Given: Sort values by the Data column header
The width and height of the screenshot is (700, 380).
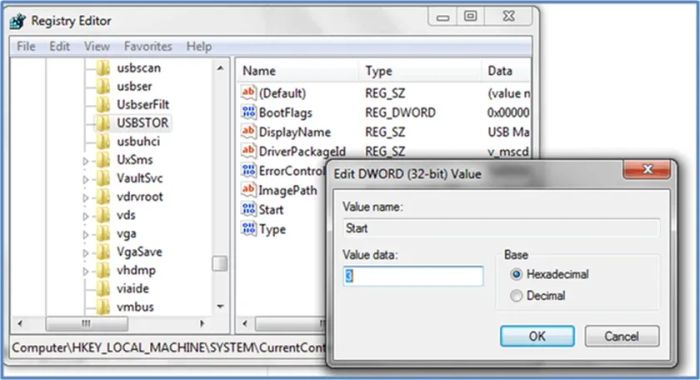Looking at the screenshot, I should 507,71.
